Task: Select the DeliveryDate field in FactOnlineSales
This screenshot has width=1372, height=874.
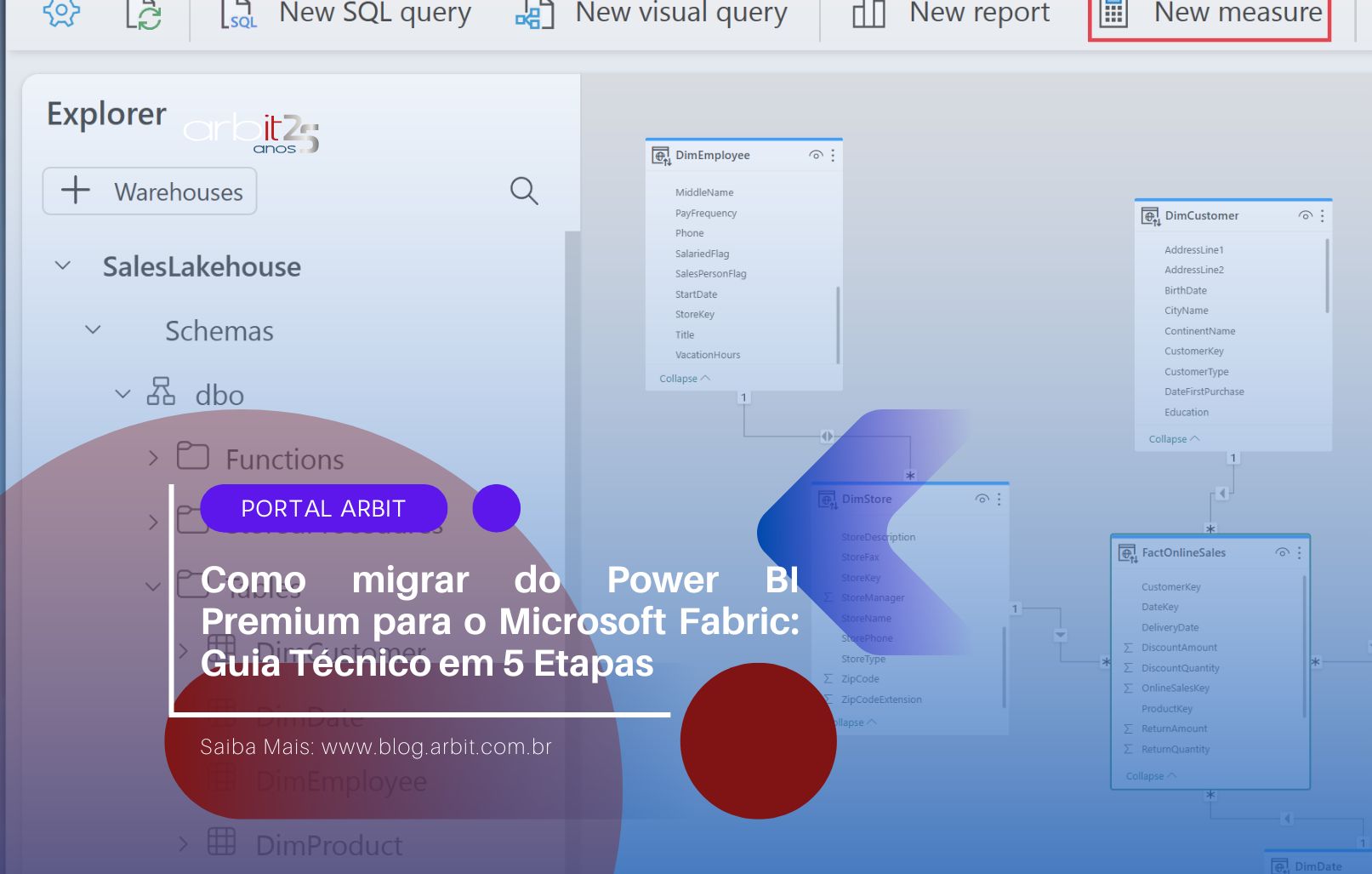Action: pyautogui.click(x=1170, y=627)
